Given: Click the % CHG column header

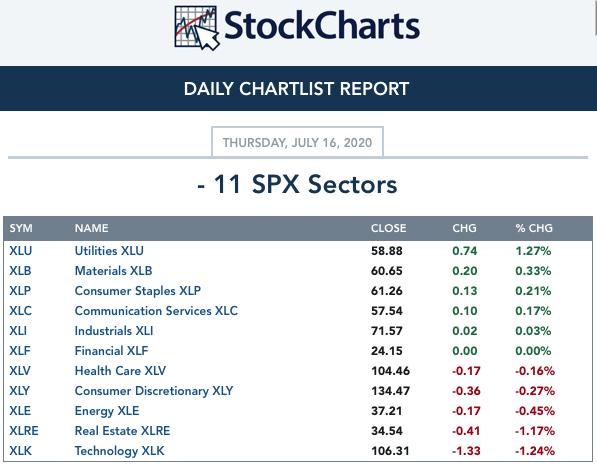Looking at the screenshot, I should 534,228.
